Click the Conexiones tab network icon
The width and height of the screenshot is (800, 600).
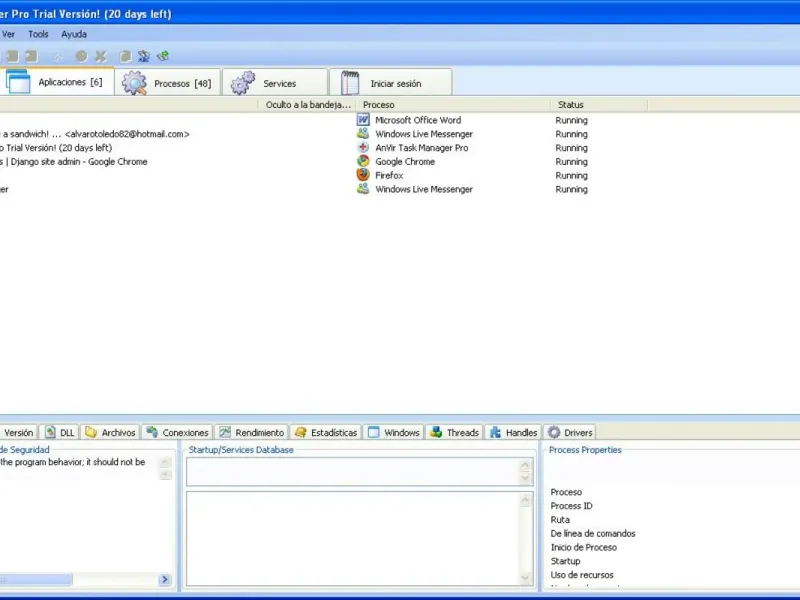click(x=152, y=432)
